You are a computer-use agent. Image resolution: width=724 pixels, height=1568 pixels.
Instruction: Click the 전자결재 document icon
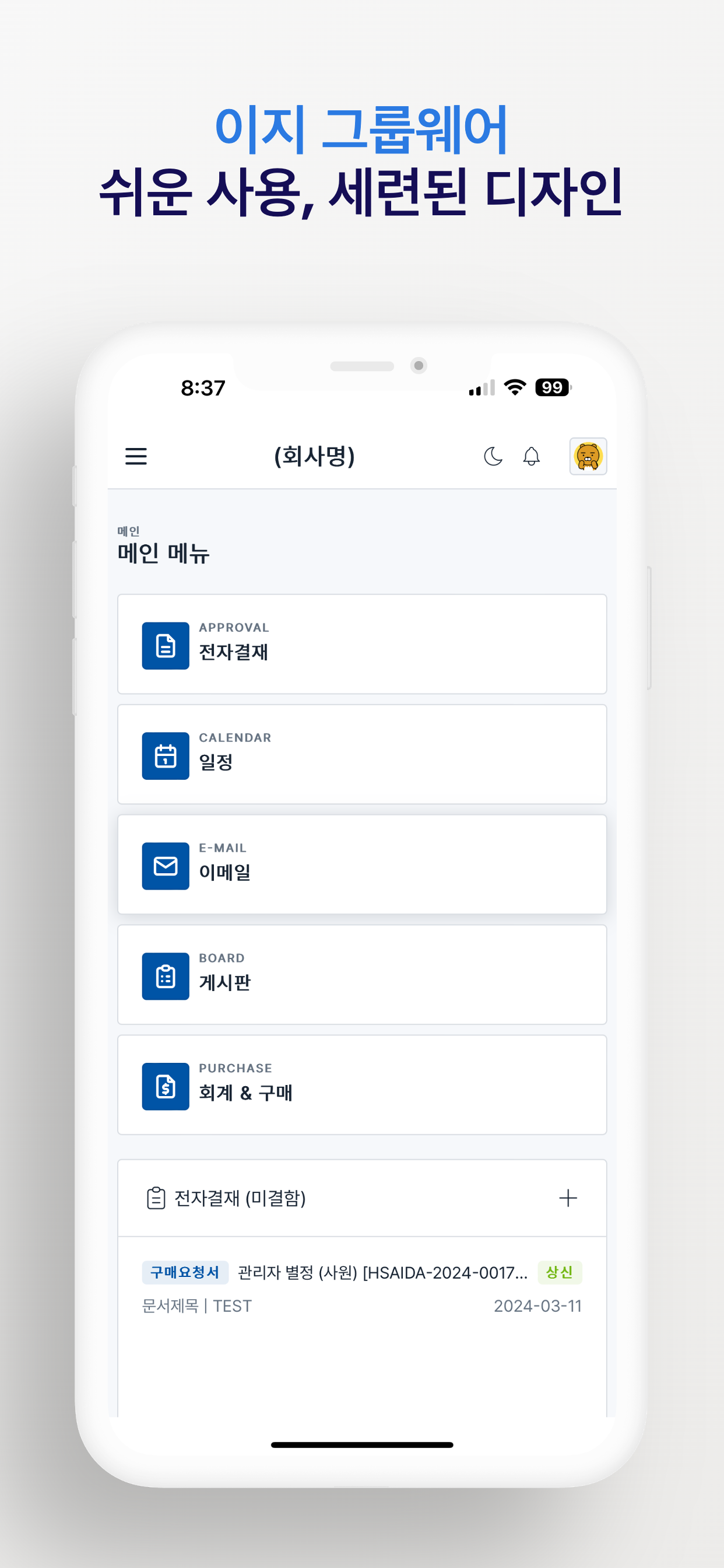tap(166, 645)
